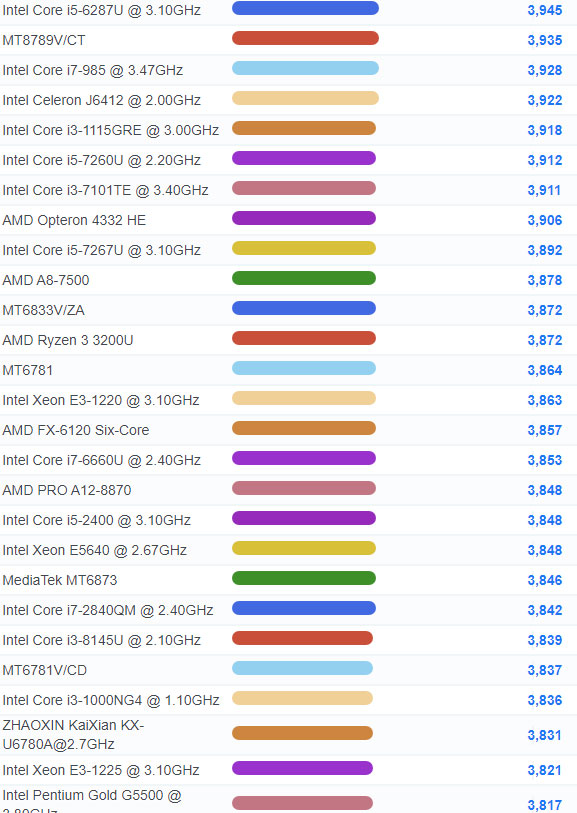Click the 3,872 score for AMD Ryzen 3 3200U
The height and width of the screenshot is (813, 577).
545,341
